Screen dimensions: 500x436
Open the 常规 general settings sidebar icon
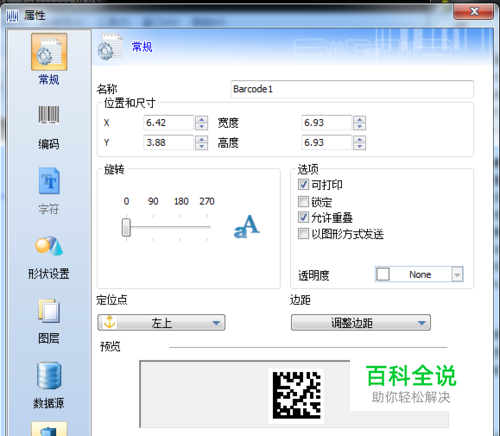(49, 52)
